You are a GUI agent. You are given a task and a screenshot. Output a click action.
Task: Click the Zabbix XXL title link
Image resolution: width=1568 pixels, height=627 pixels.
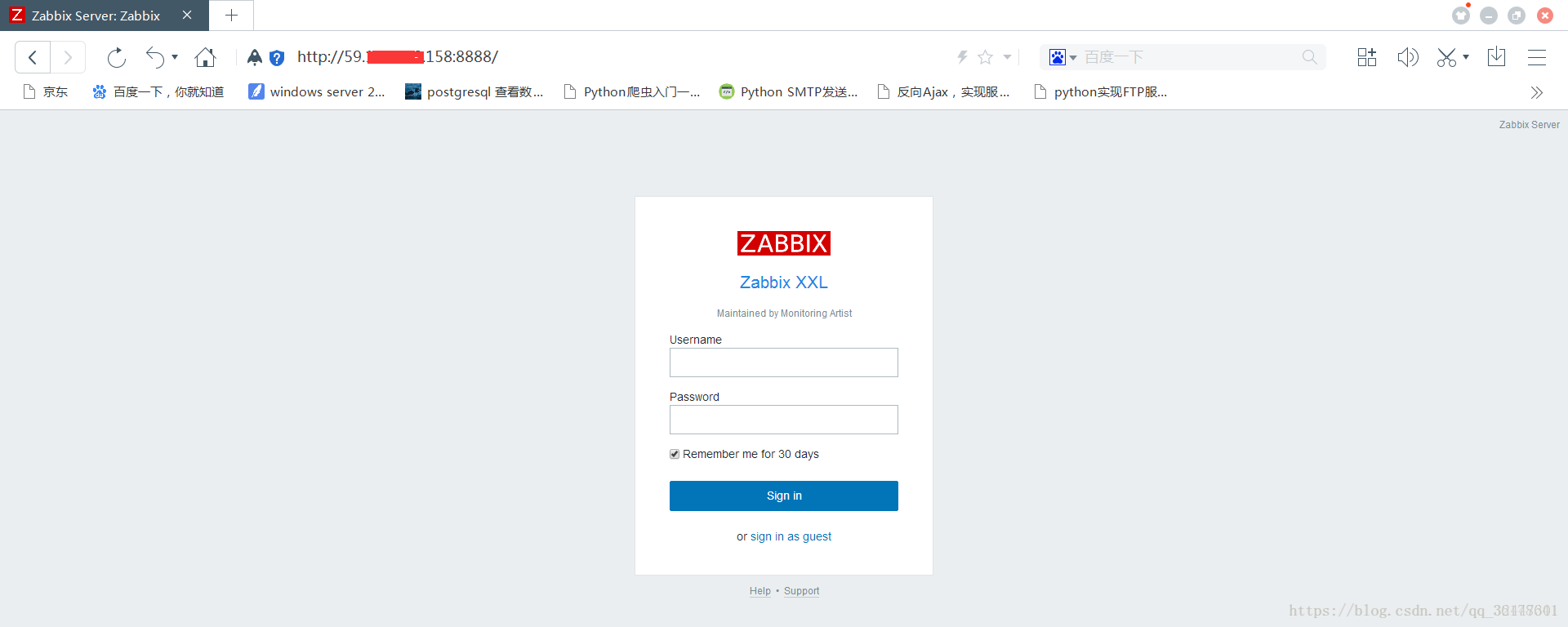(x=784, y=282)
